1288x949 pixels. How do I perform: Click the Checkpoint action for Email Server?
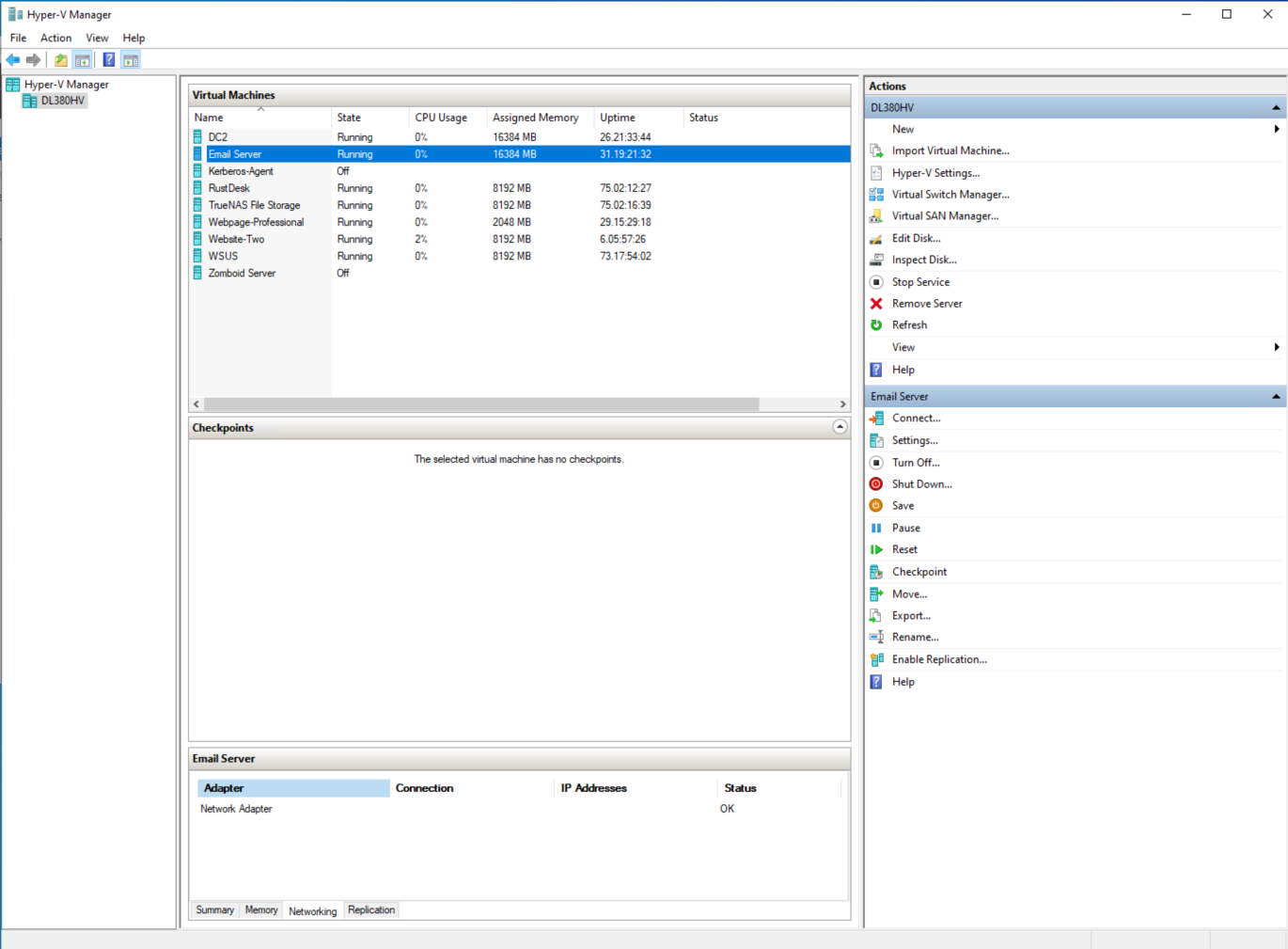pos(919,571)
